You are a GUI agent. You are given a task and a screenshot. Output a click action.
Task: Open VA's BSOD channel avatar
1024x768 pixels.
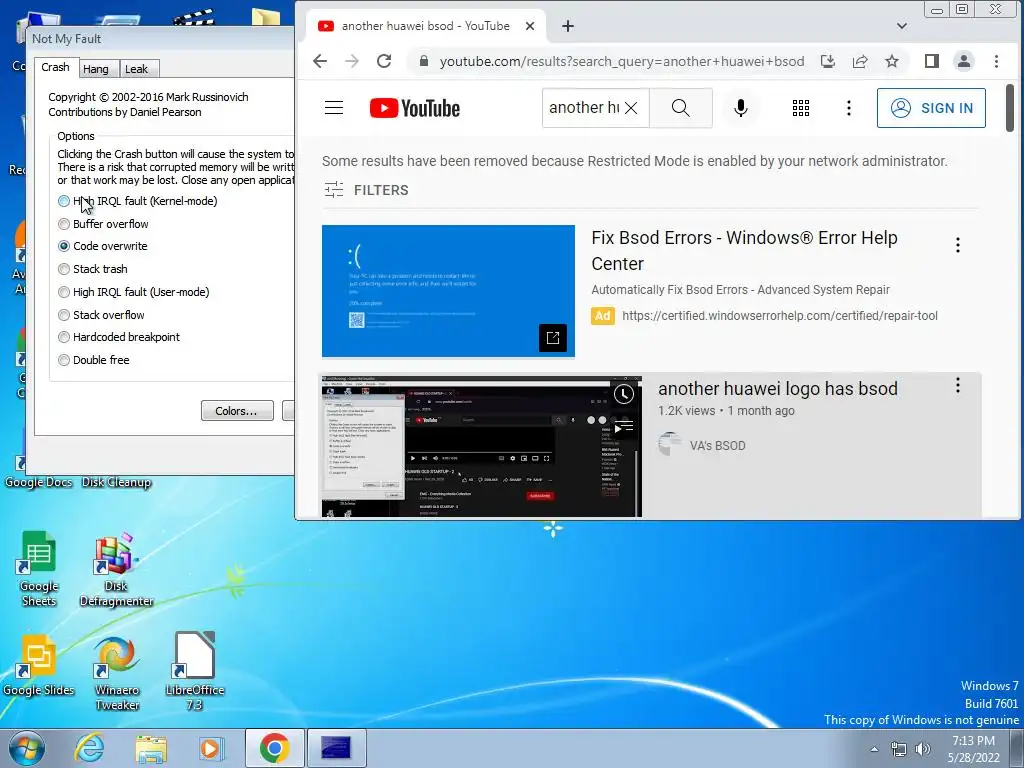pyautogui.click(x=669, y=444)
